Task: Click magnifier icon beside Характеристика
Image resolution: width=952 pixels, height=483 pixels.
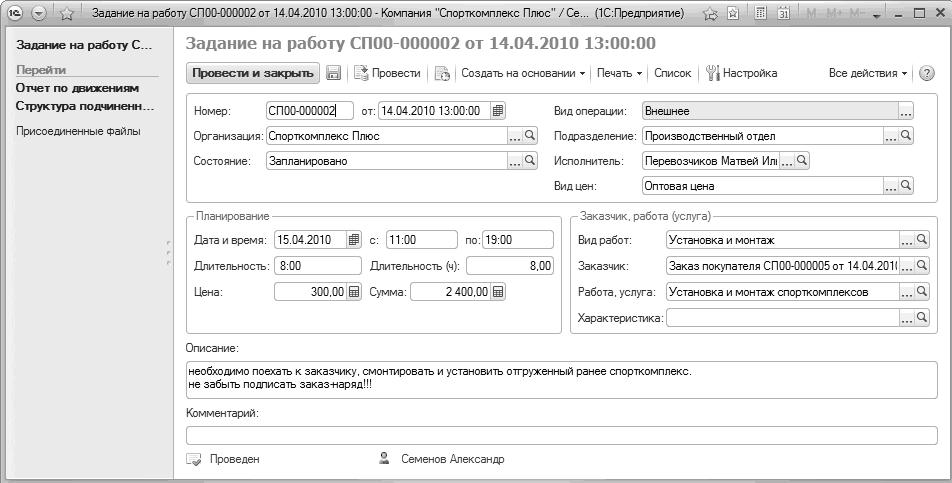Action: click(922, 317)
